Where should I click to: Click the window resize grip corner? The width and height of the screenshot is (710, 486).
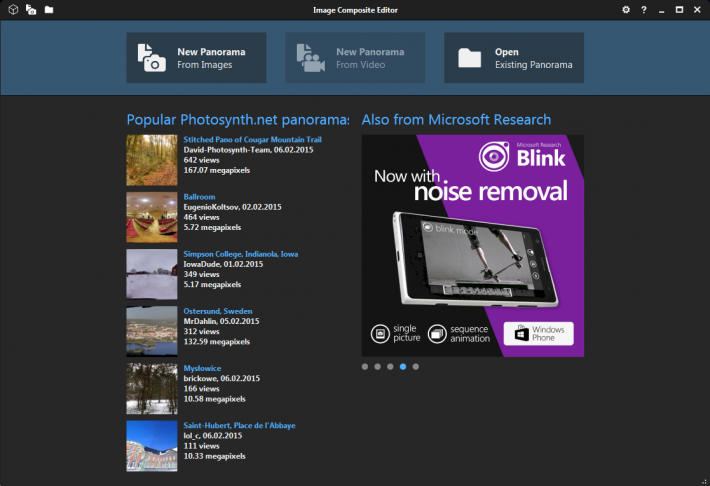(x=704, y=481)
